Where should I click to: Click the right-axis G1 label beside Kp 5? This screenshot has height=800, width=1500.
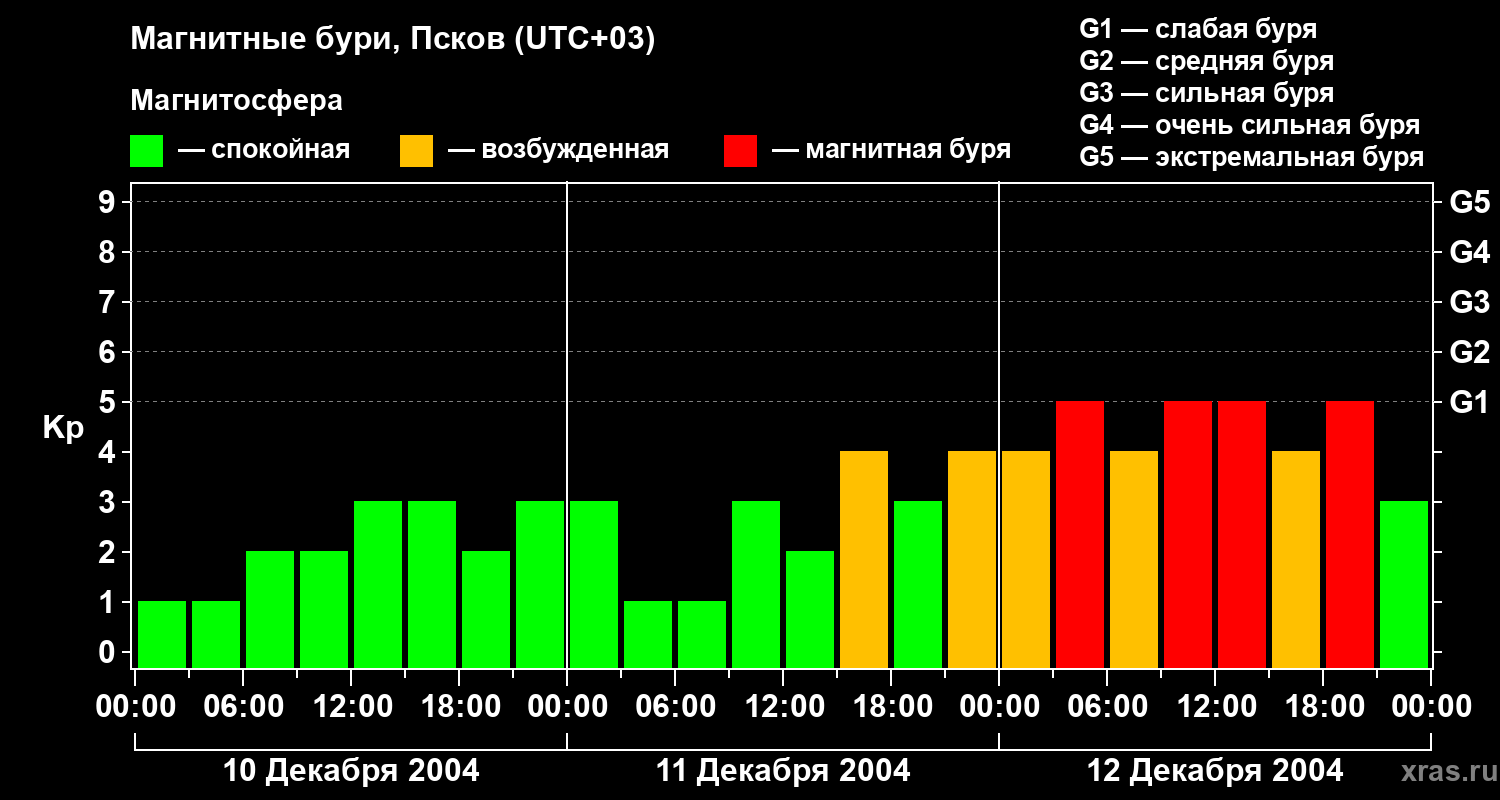tap(1470, 402)
